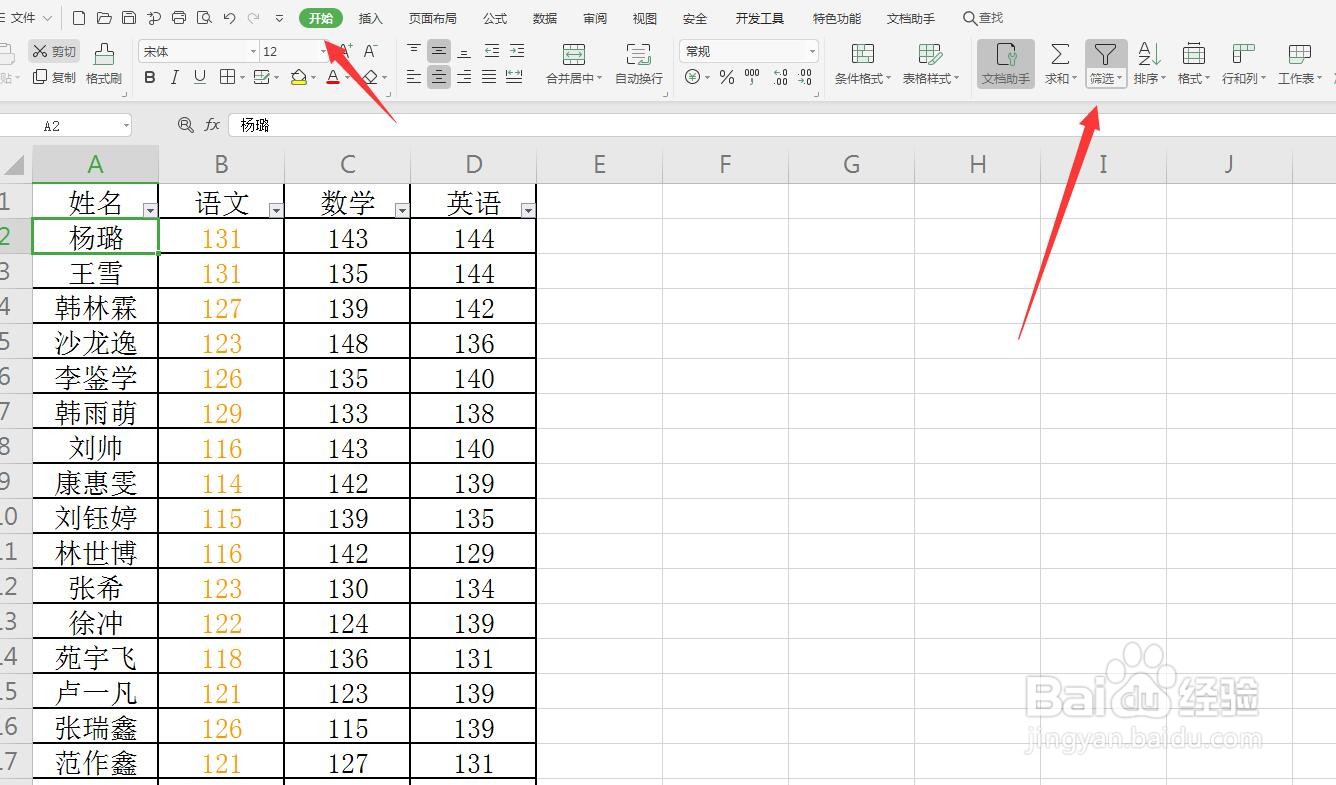Open the number format dropdown showing 常规
The image size is (1336, 785).
tap(812, 51)
